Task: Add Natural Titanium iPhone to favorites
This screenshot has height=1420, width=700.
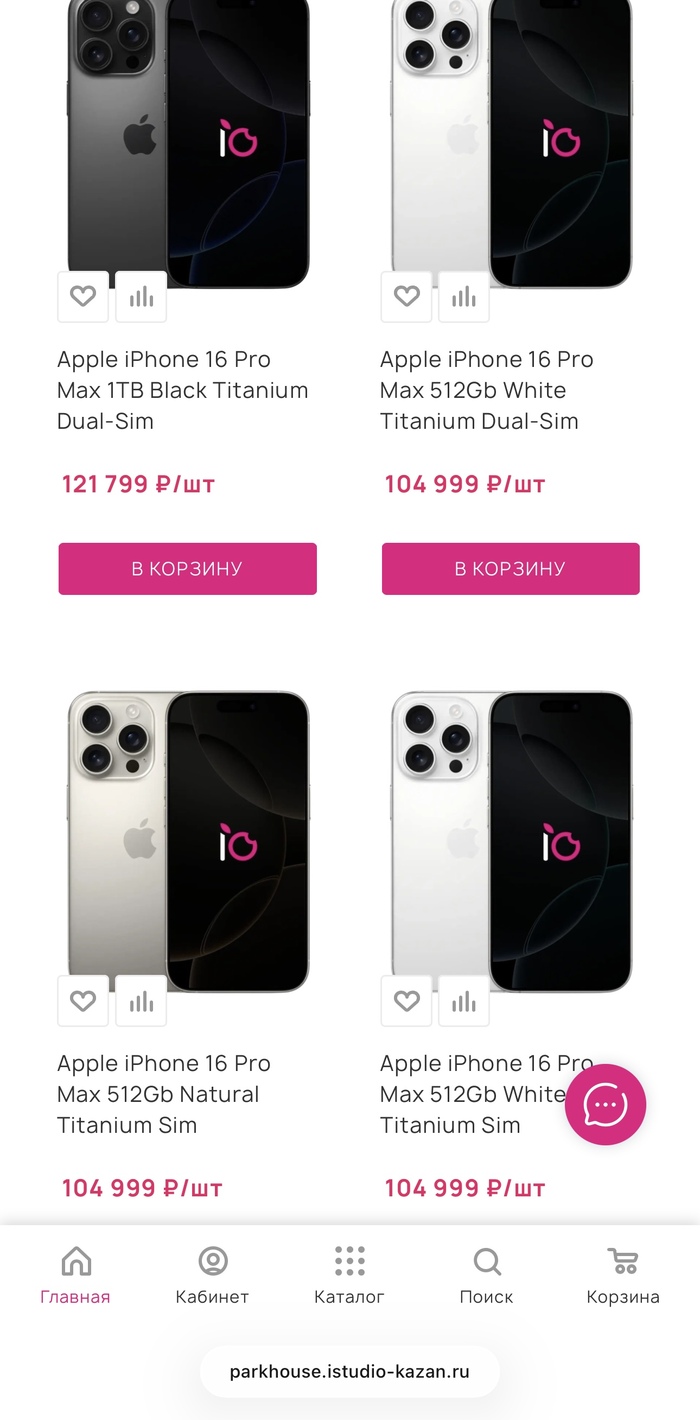Action: click(83, 1001)
